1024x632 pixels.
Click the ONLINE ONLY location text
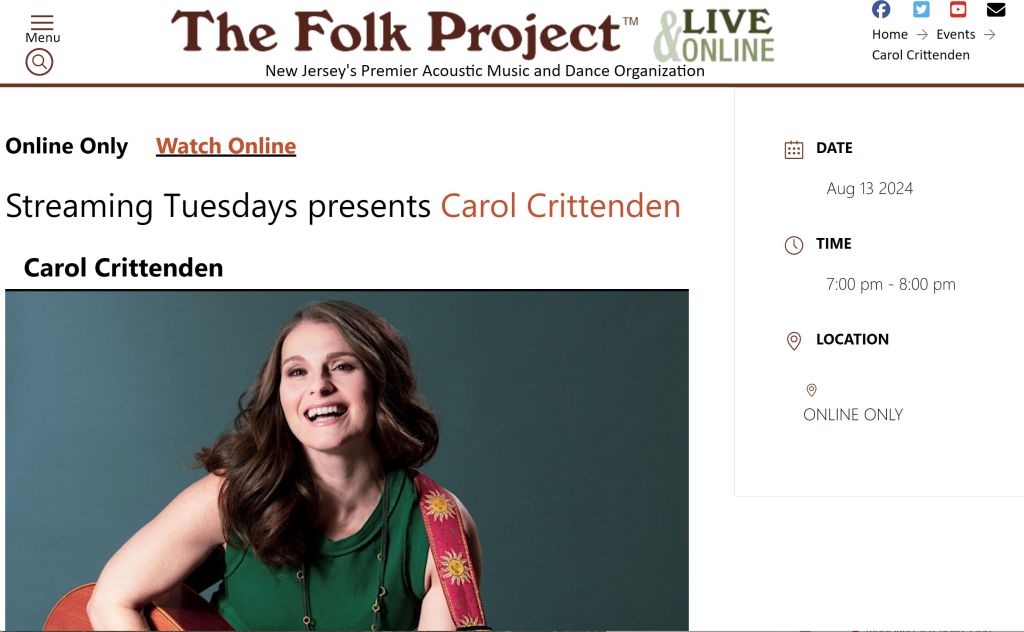853,415
